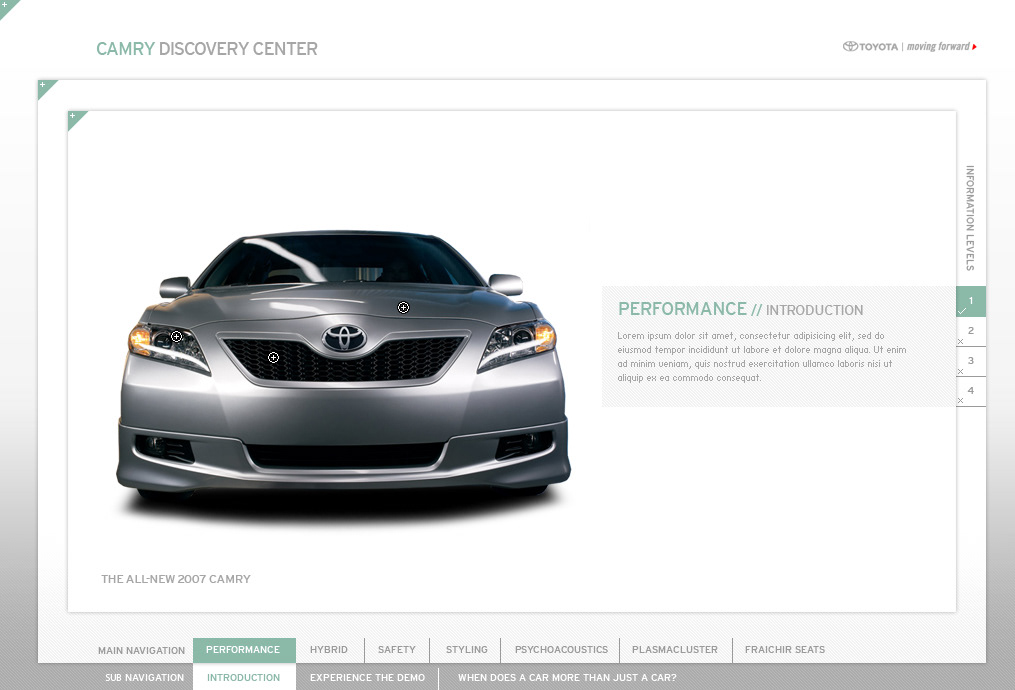This screenshot has width=1015, height=690.
Task: Open Experience the Demo
Action: click(367, 678)
